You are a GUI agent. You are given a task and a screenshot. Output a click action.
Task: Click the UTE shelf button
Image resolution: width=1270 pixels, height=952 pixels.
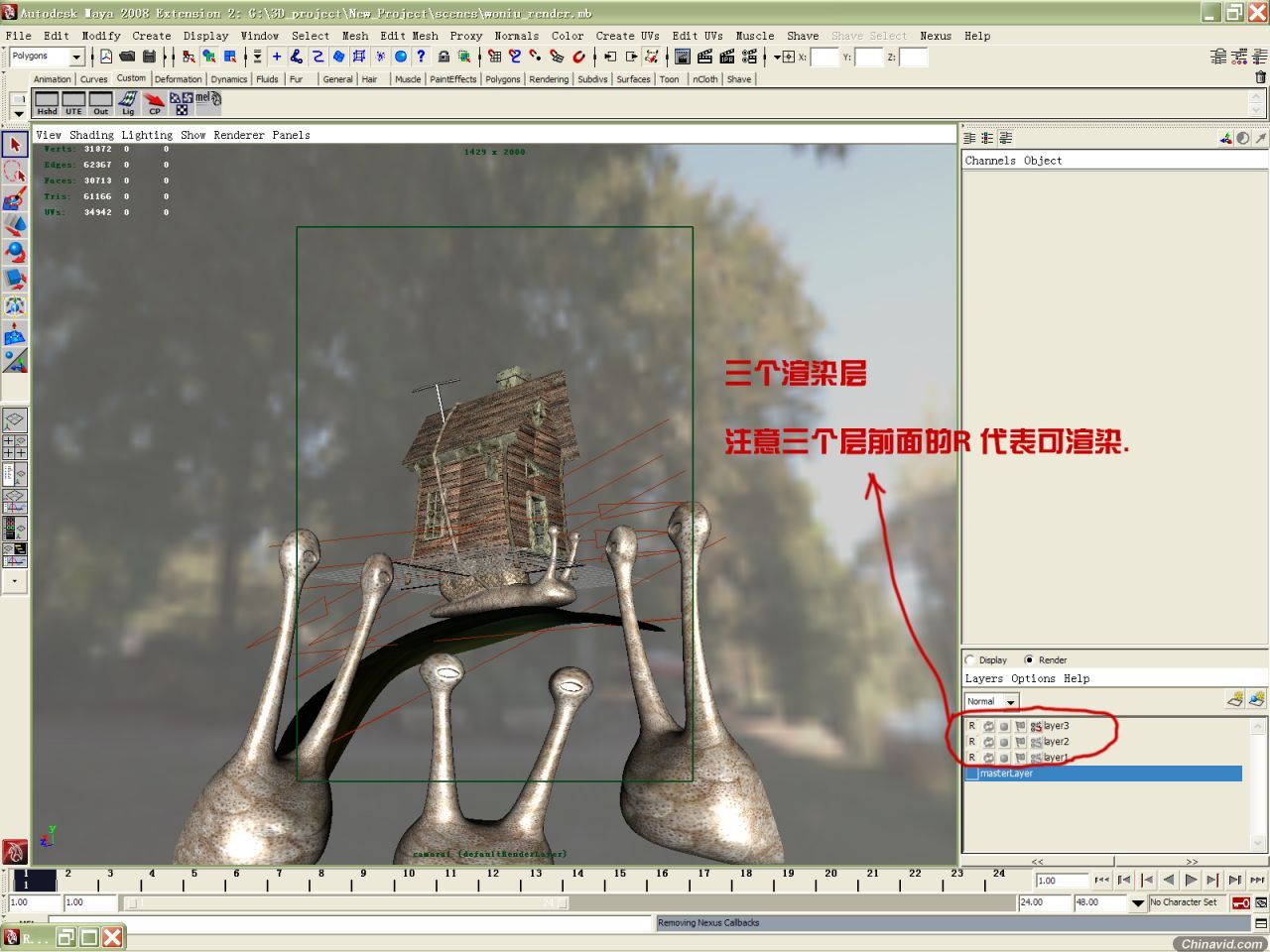coord(73,103)
